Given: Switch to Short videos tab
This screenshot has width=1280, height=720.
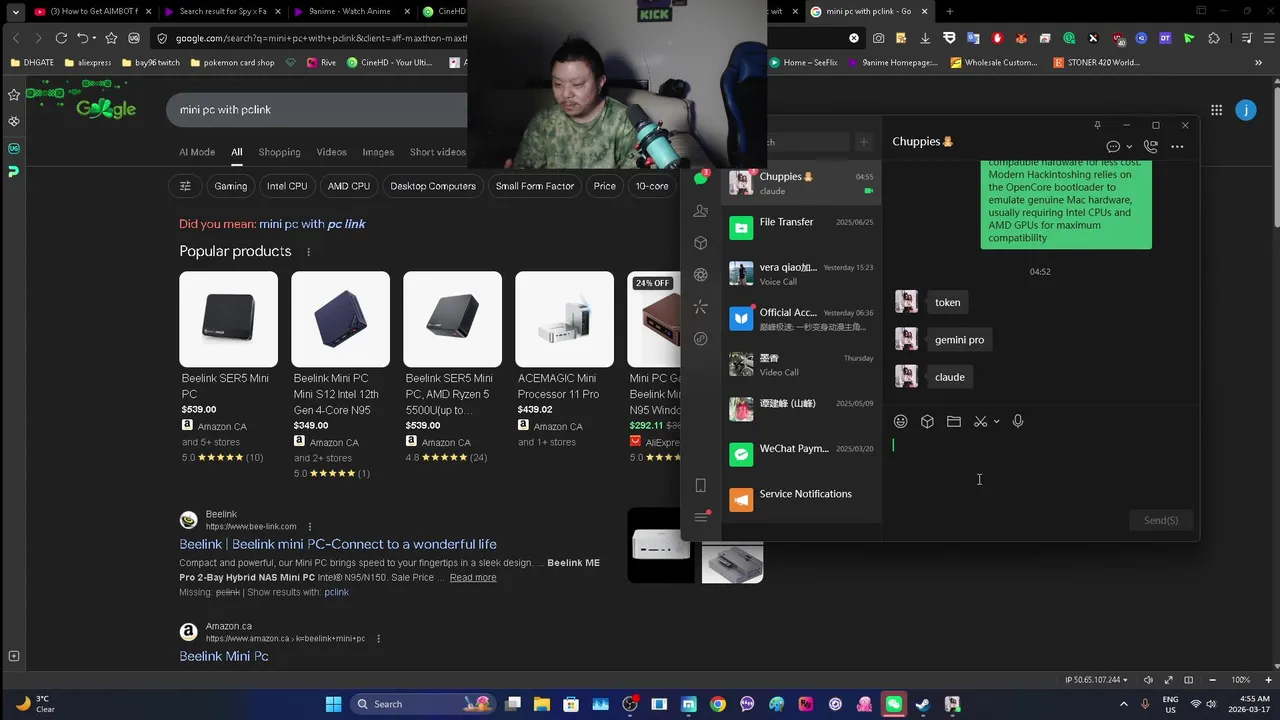Looking at the screenshot, I should click(x=437, y=152).
